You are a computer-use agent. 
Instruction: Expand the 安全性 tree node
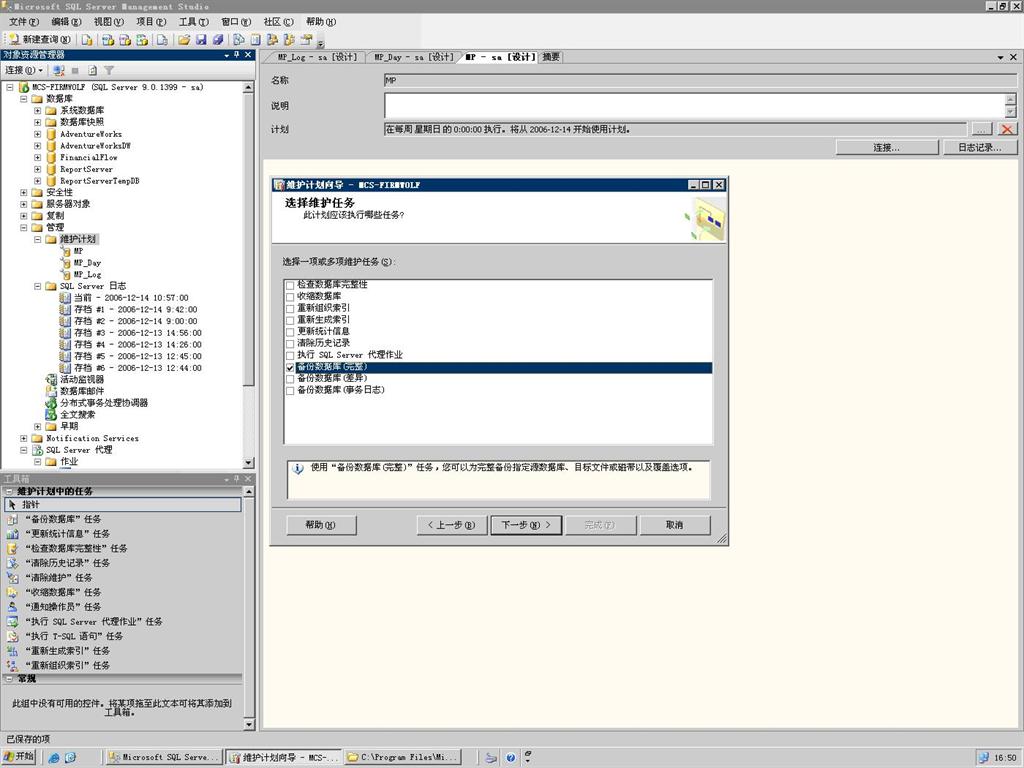(24, 193)
